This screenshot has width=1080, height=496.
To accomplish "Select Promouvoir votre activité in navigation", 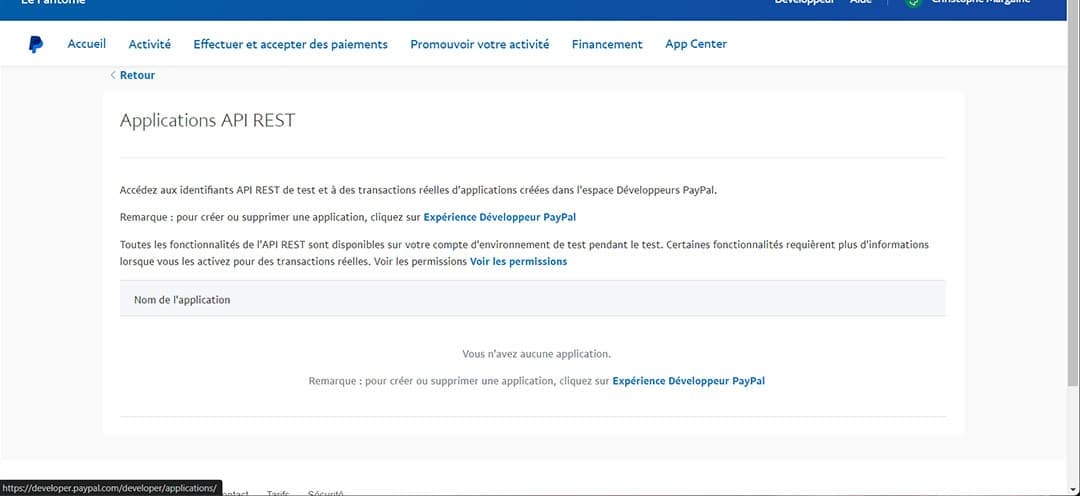I will 479,44.
